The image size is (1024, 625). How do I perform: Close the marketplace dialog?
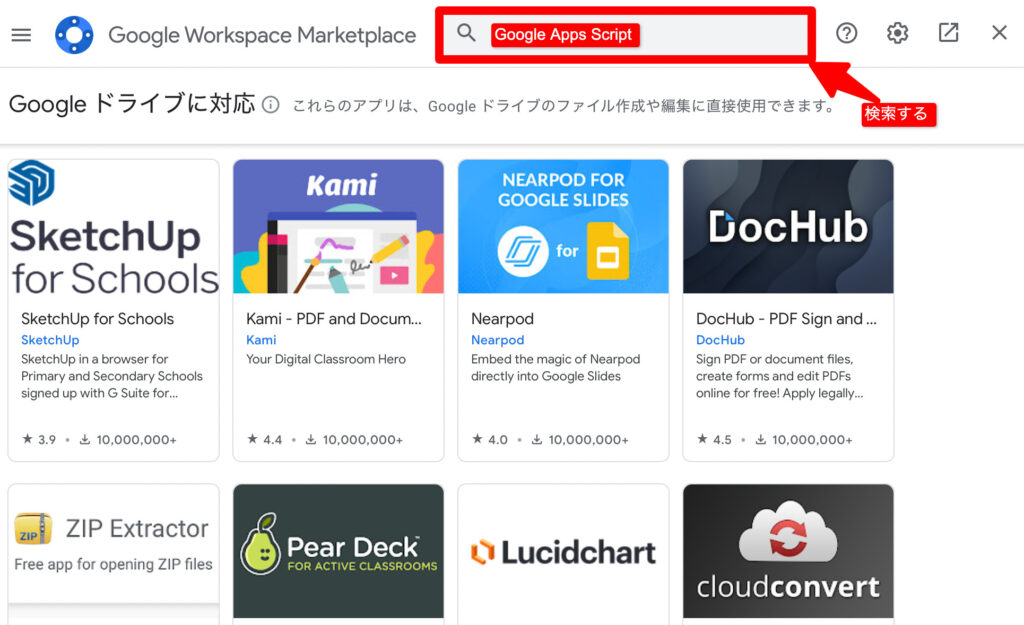point(999,33)
